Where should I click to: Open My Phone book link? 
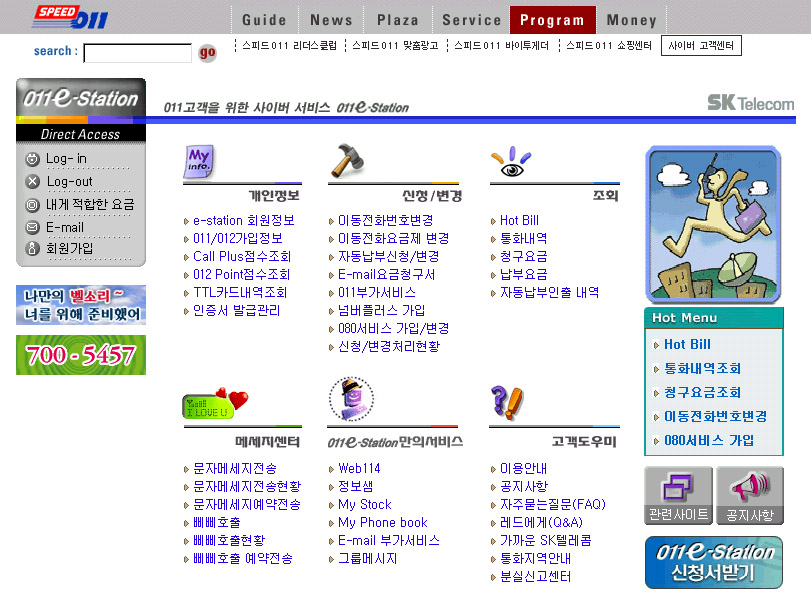coord(383,522)
